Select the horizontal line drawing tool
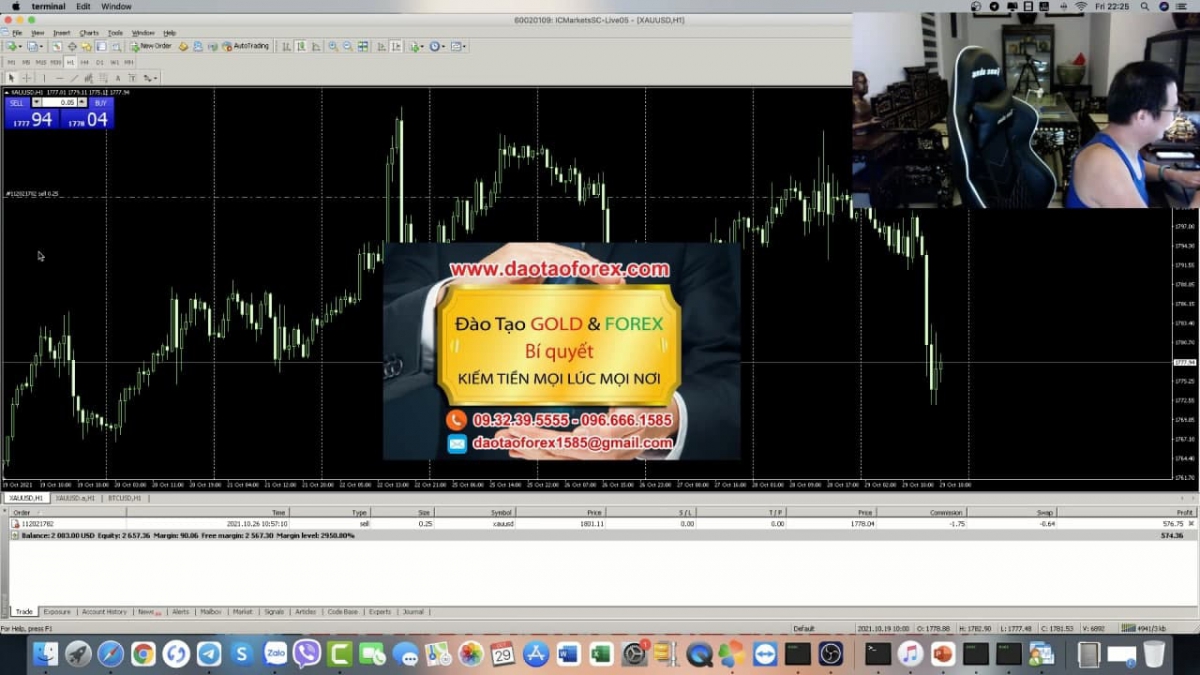The height and width of the screenshot is (675, 1200). click(60, 78)
